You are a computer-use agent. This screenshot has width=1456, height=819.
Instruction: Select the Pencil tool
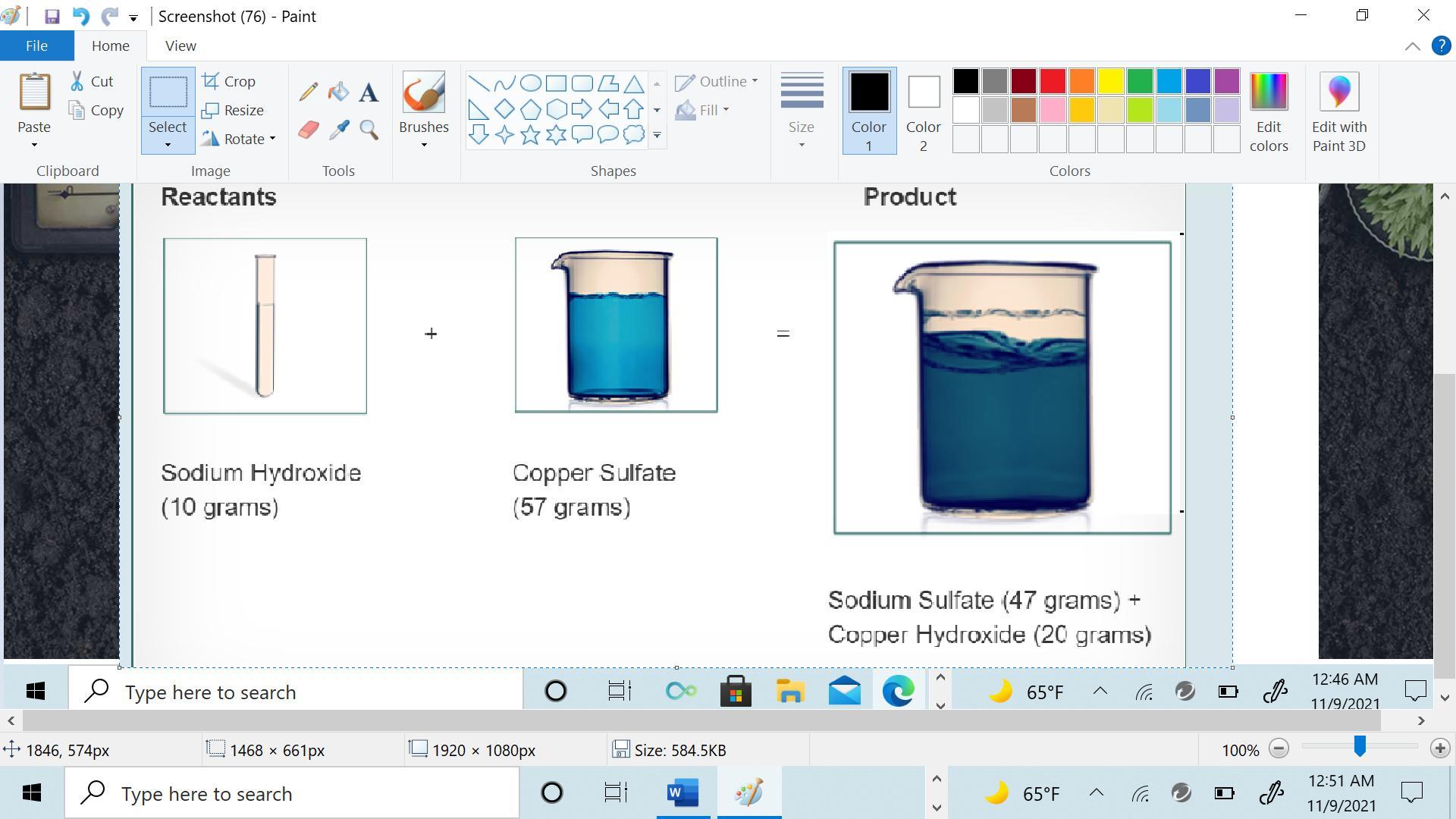coord(308,93)
